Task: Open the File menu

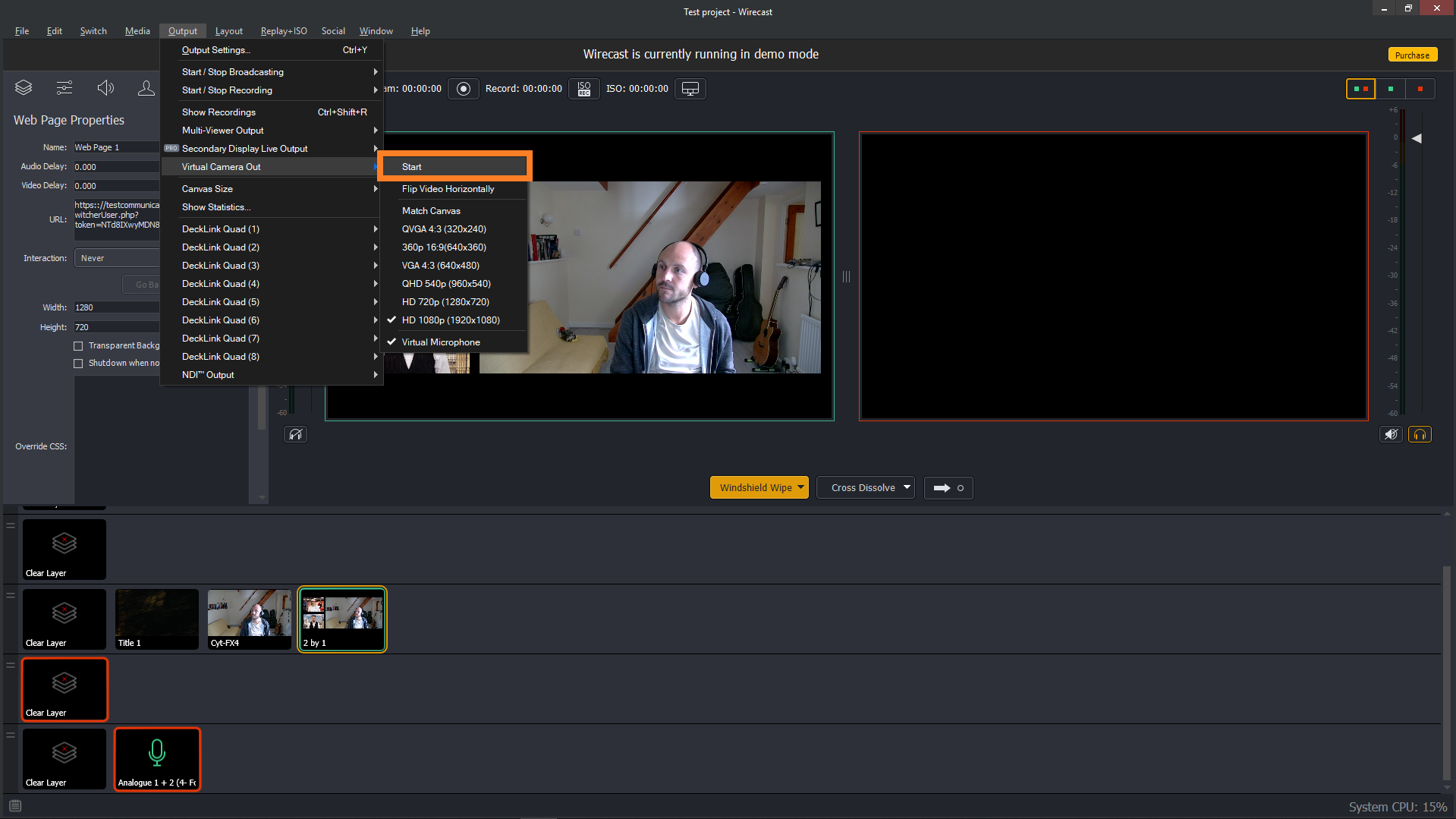Action: [x=22, y=31]
